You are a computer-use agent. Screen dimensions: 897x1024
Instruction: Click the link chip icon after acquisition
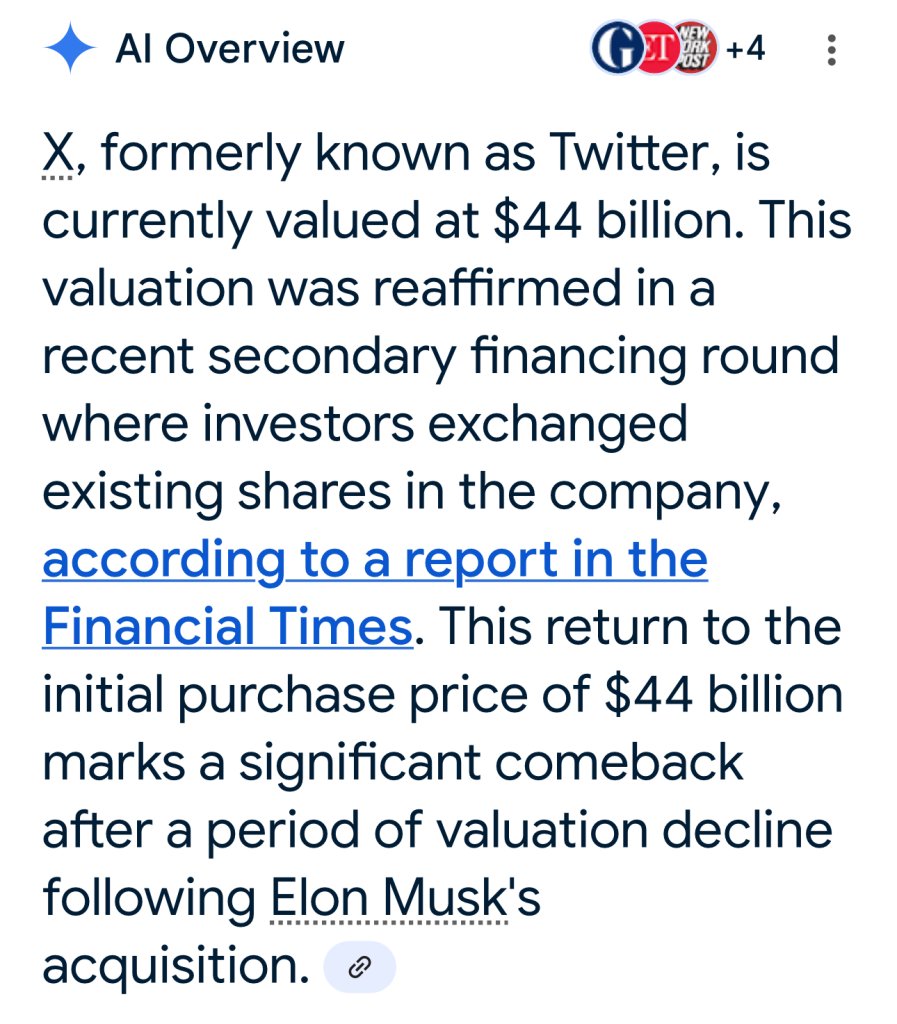[360, 967]
